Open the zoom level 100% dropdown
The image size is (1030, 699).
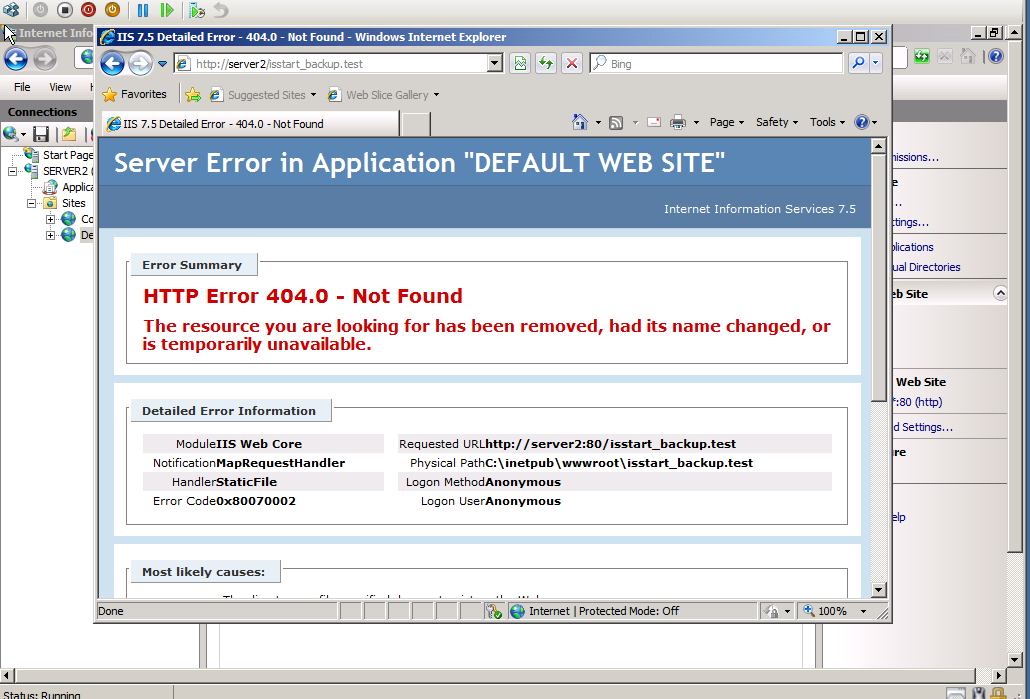[x=863, y=611]
